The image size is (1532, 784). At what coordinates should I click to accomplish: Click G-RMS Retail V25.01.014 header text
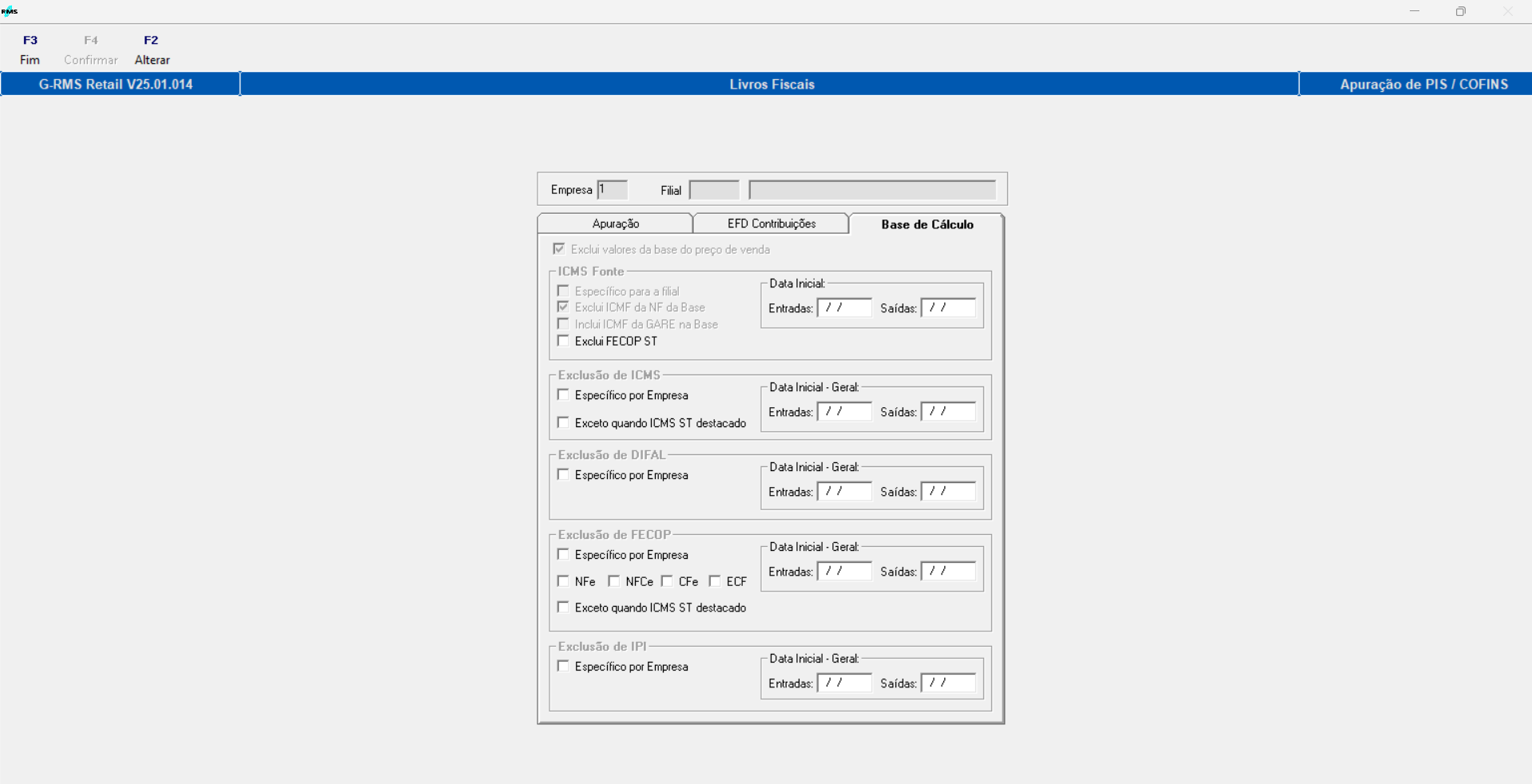pos(116,84)
